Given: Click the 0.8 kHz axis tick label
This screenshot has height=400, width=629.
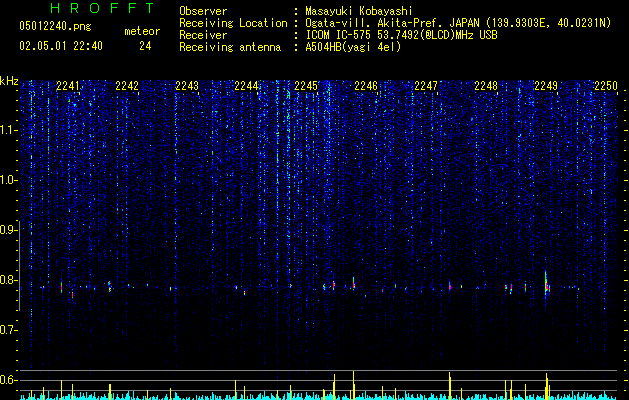Looking at the screenshot, I should [x=8, y=280].
